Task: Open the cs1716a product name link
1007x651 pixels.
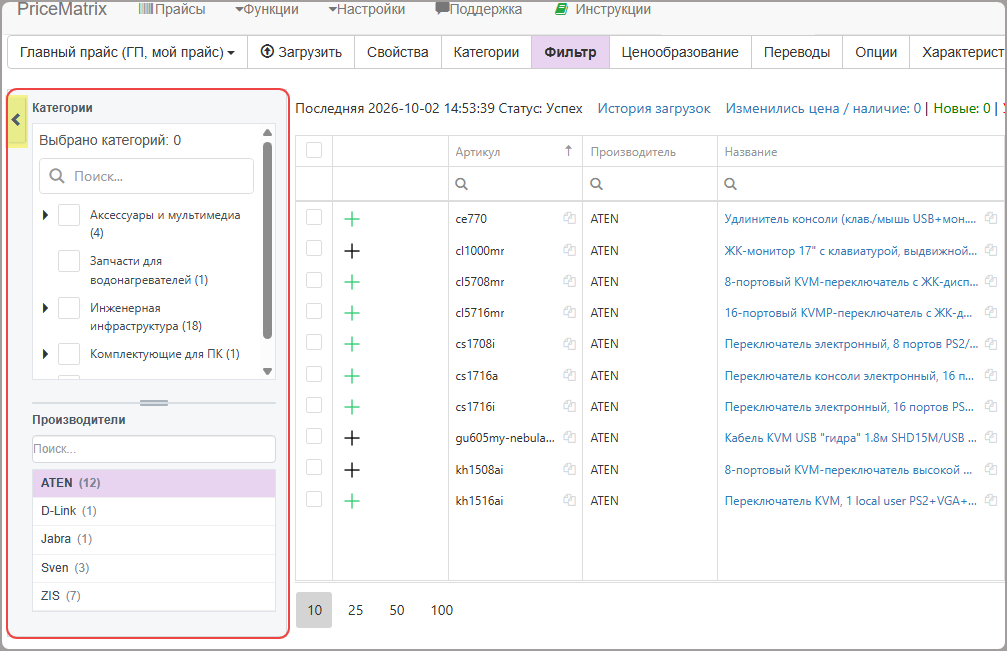Action: (x=849, y=376)
